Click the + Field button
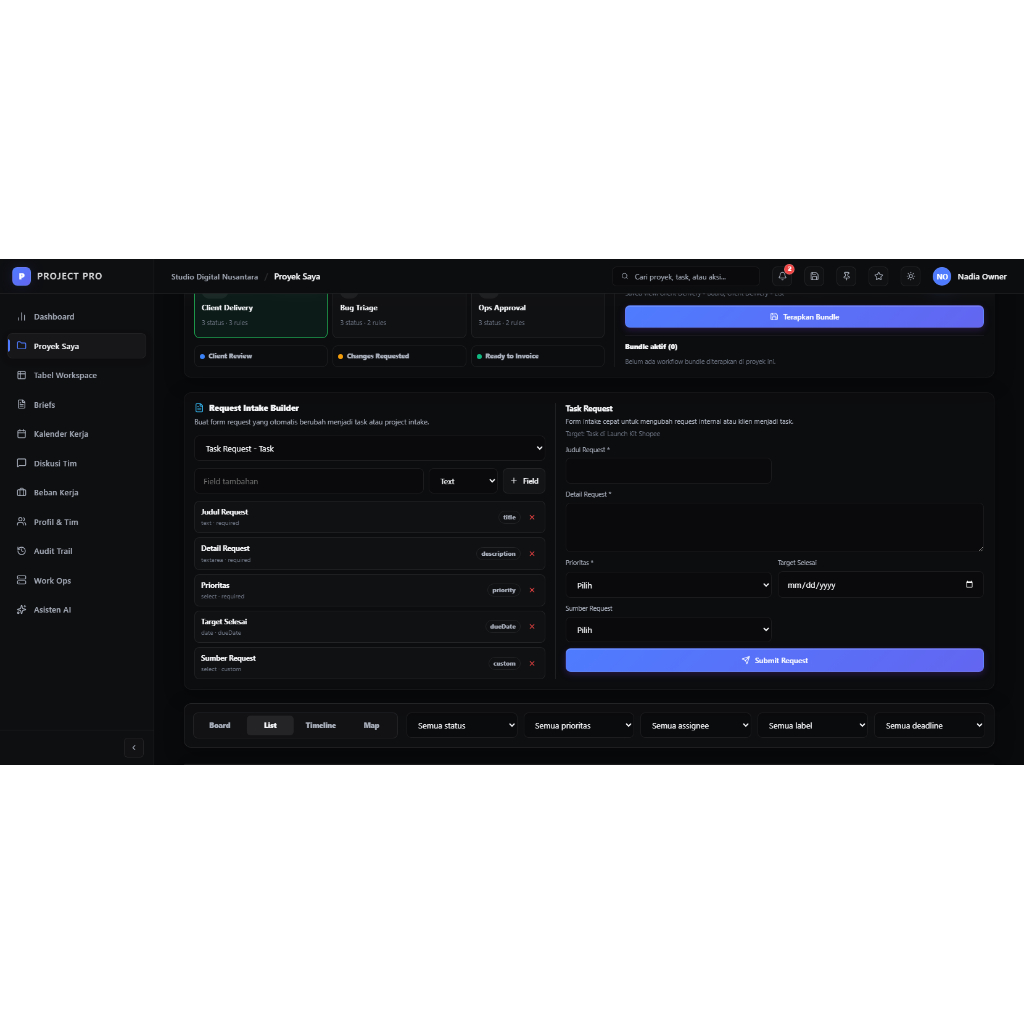Viewport: 1024px width, 1024px height. (x=524, y=481)
